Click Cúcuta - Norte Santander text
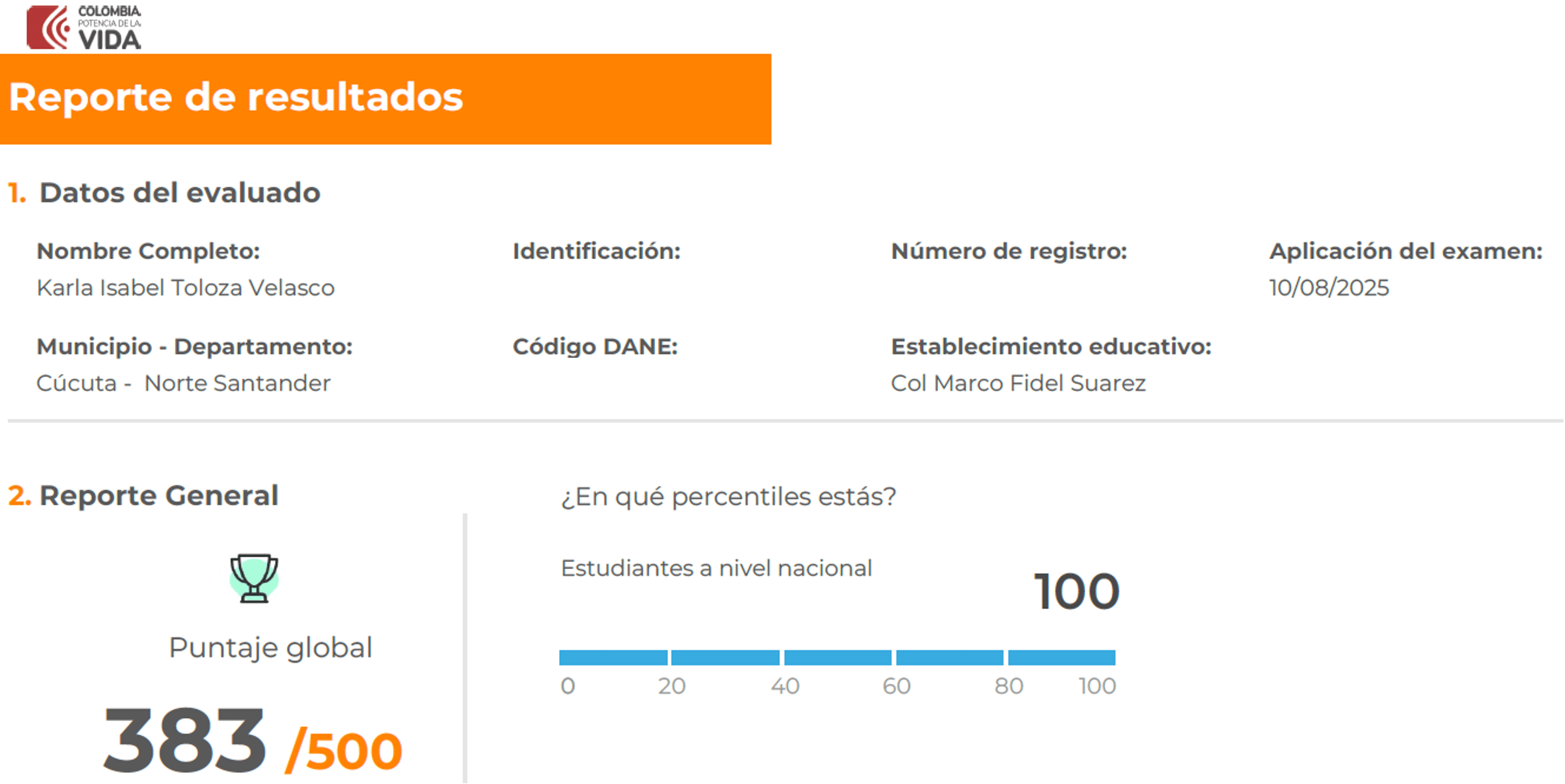 [x=183, y=383]
